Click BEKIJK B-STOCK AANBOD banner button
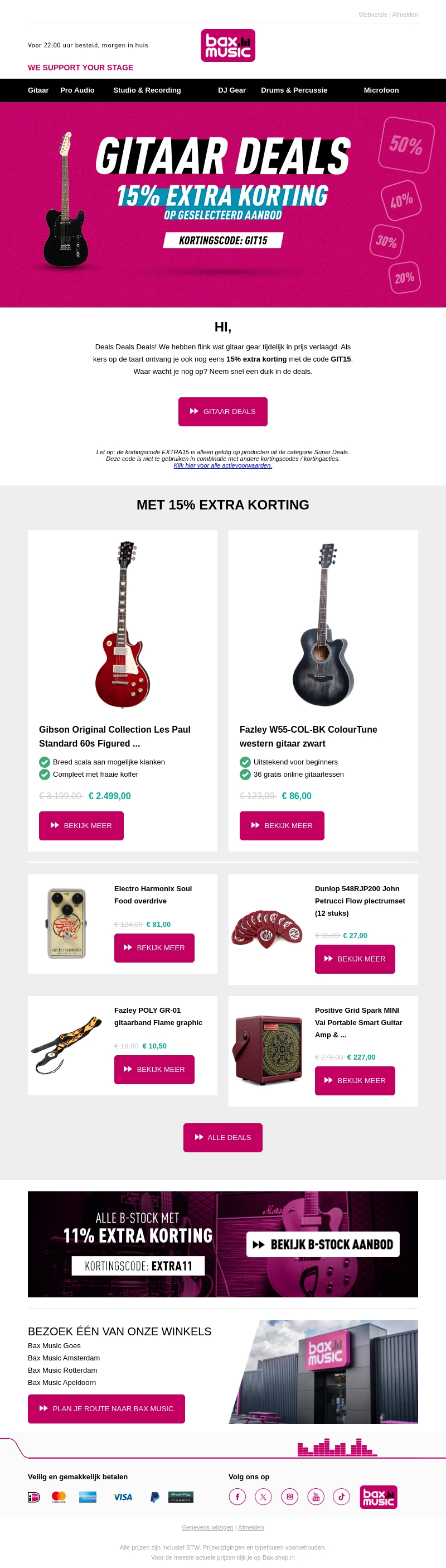The width and height of the screenshot is (446, 1568). [x=322, y=1244]
